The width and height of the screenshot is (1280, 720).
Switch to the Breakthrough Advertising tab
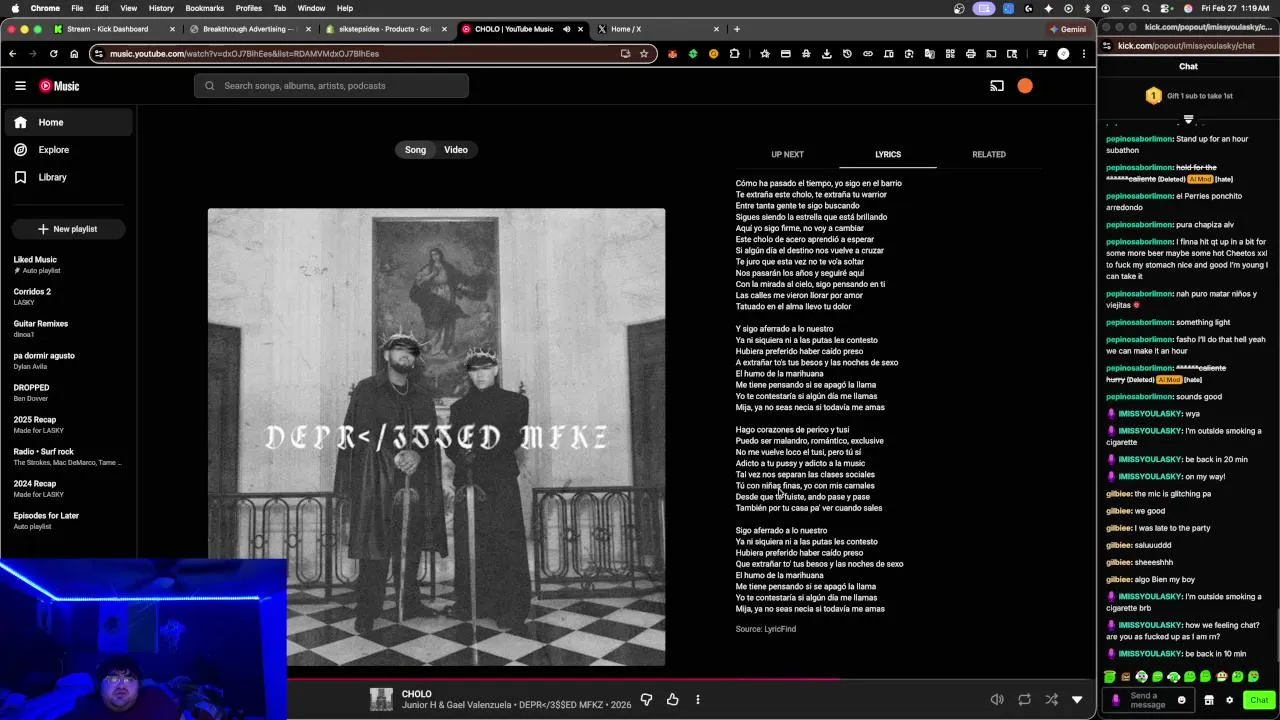point(251,29)
